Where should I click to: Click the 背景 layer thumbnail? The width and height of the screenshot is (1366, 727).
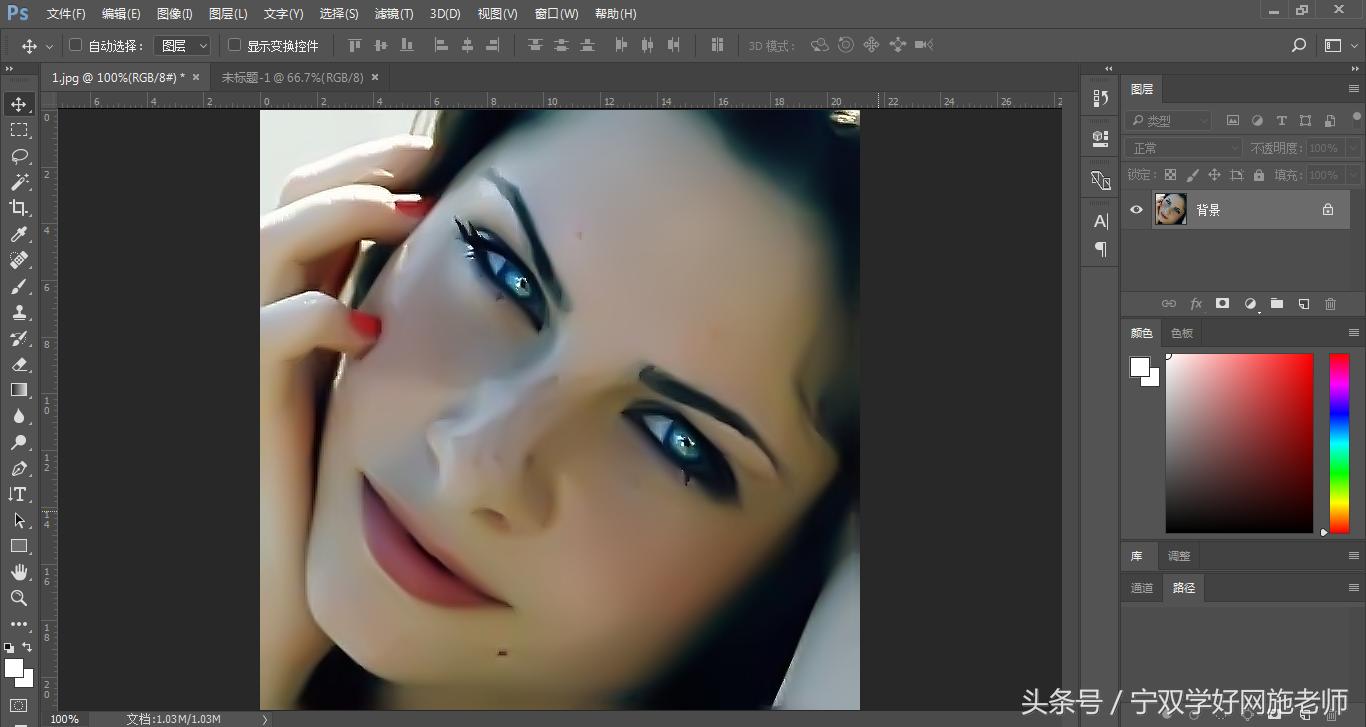pos(1170,209)
